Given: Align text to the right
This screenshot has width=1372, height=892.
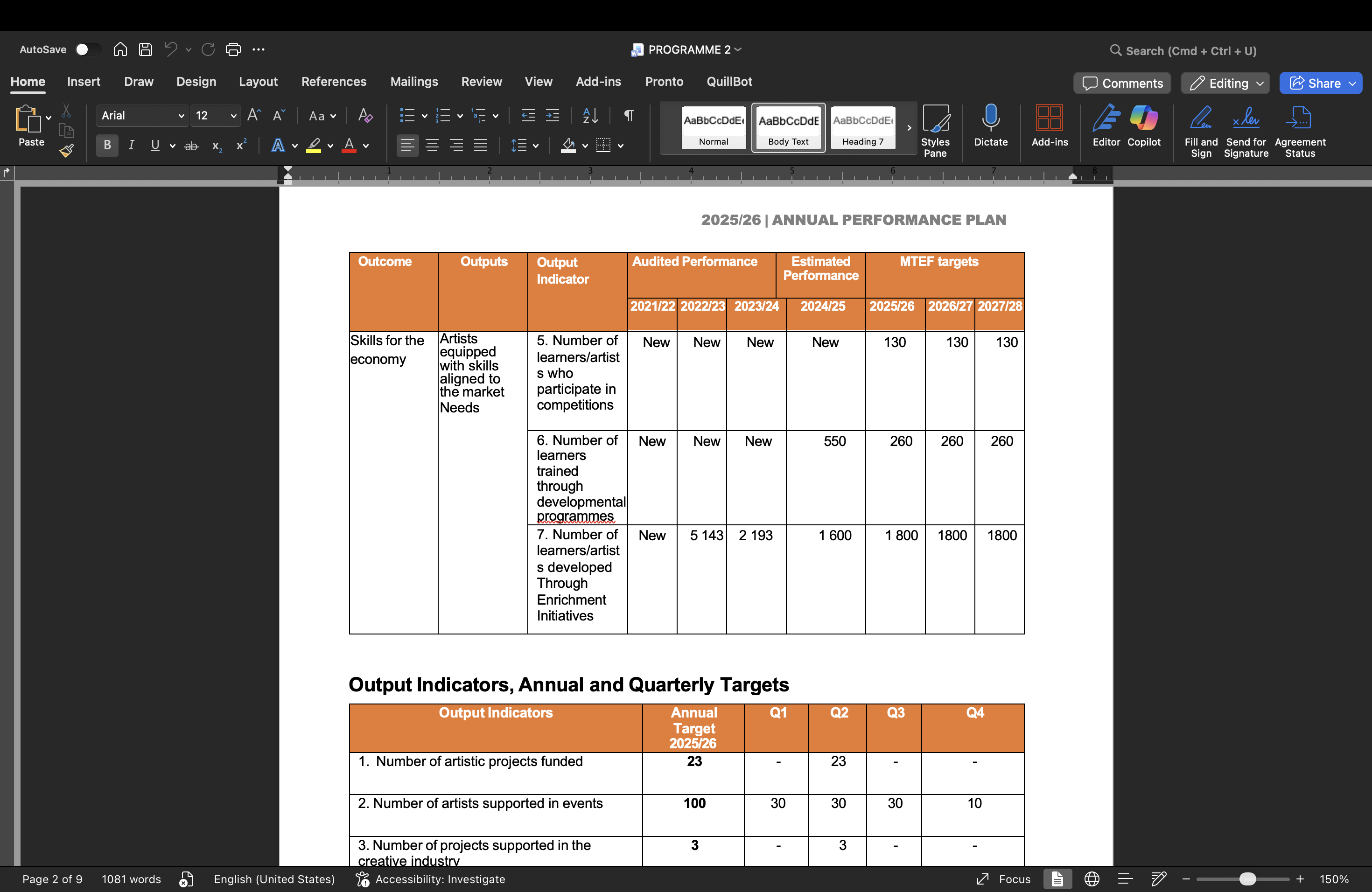Looking at the screenshot, I should pyautogui.click(x=456, y=145).
